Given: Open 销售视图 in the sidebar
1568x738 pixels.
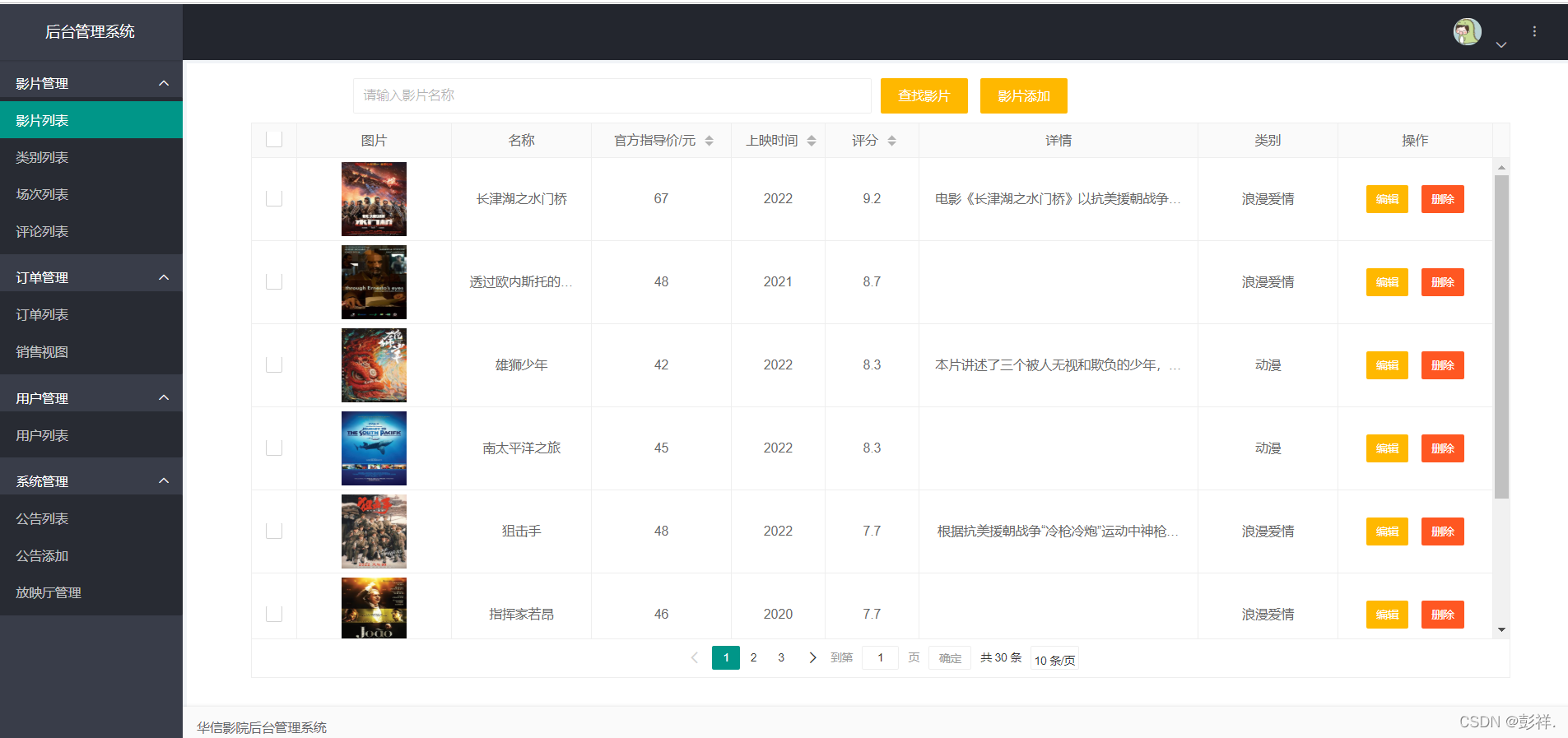Looking at the screenshot, I should pos(91,351).
